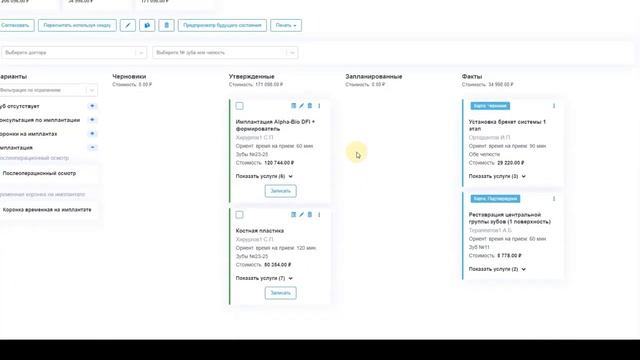Open three-dot menu on Костная пластика card
640x360 pixels.
319,215
